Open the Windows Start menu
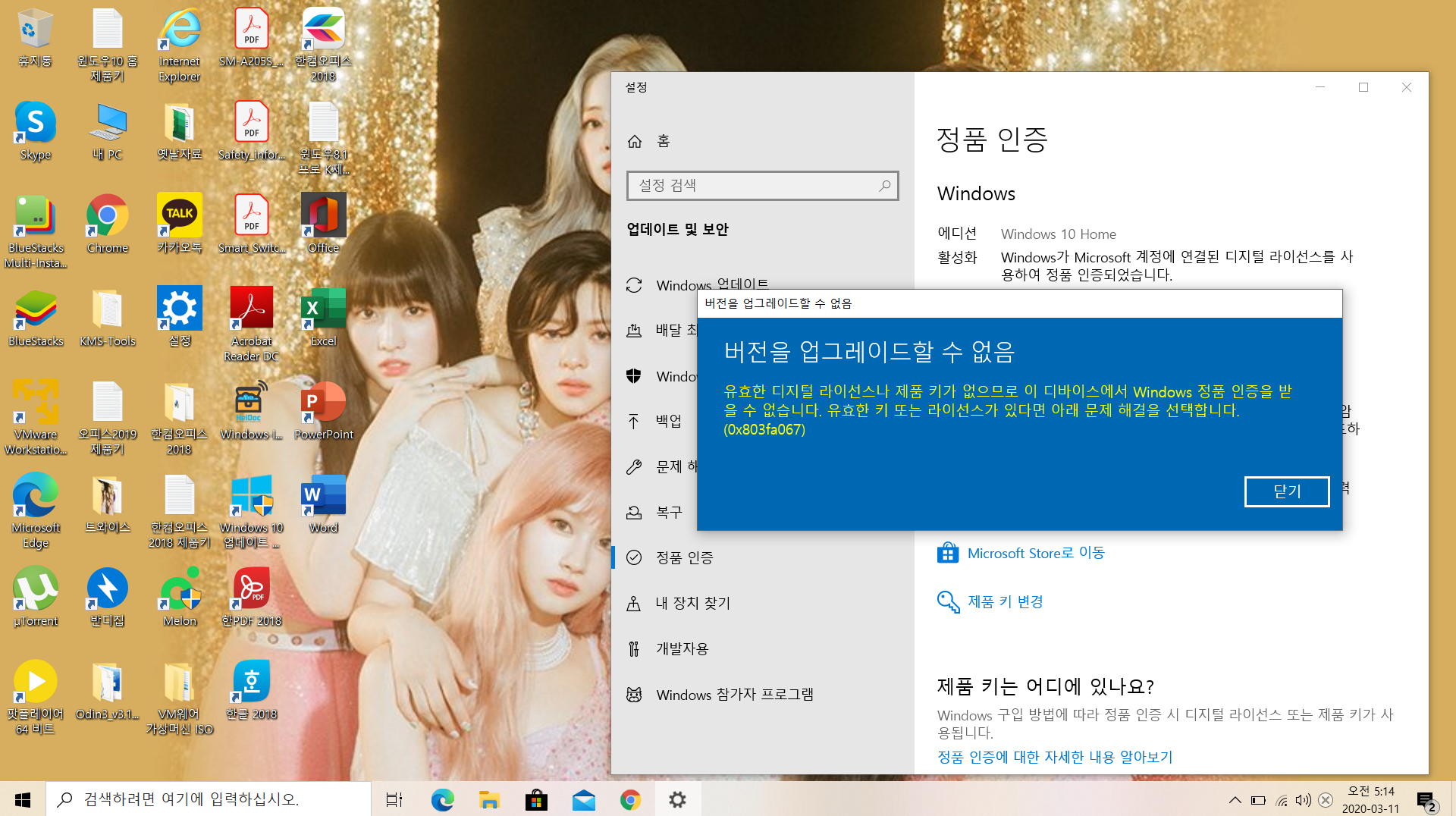Image resolution: width=1456 pixels, height=816 pixels. coord(23,799)
